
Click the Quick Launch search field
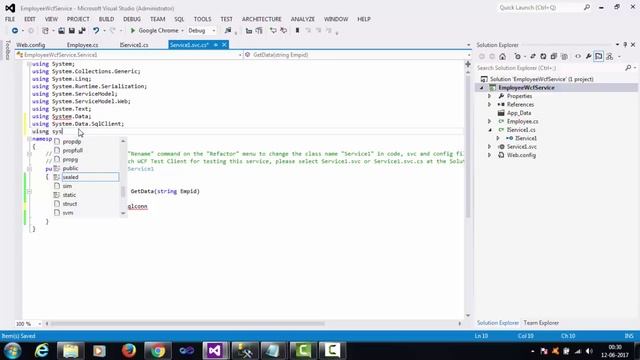pos(540,7)
